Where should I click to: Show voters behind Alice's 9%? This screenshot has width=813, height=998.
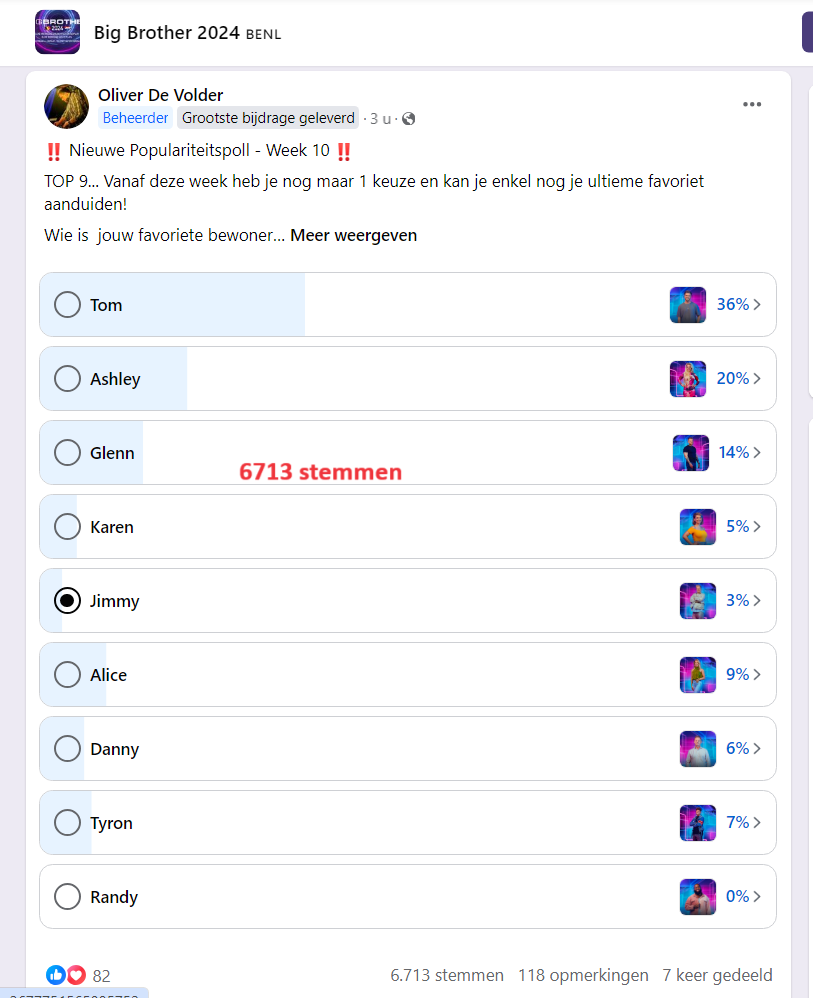click(x=744, y=674)
